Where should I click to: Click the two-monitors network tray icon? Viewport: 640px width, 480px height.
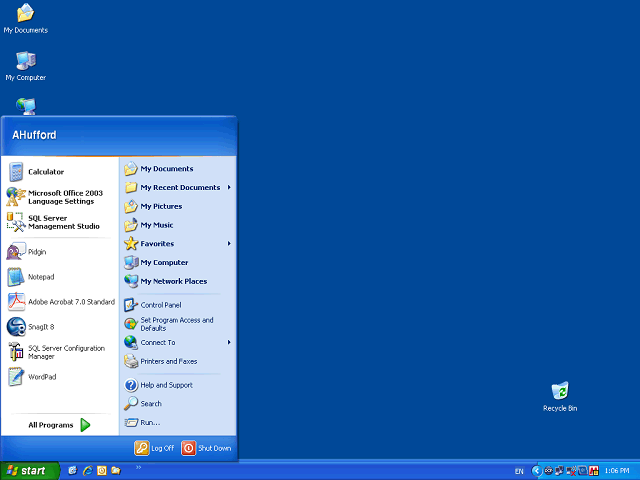(559, 471)
